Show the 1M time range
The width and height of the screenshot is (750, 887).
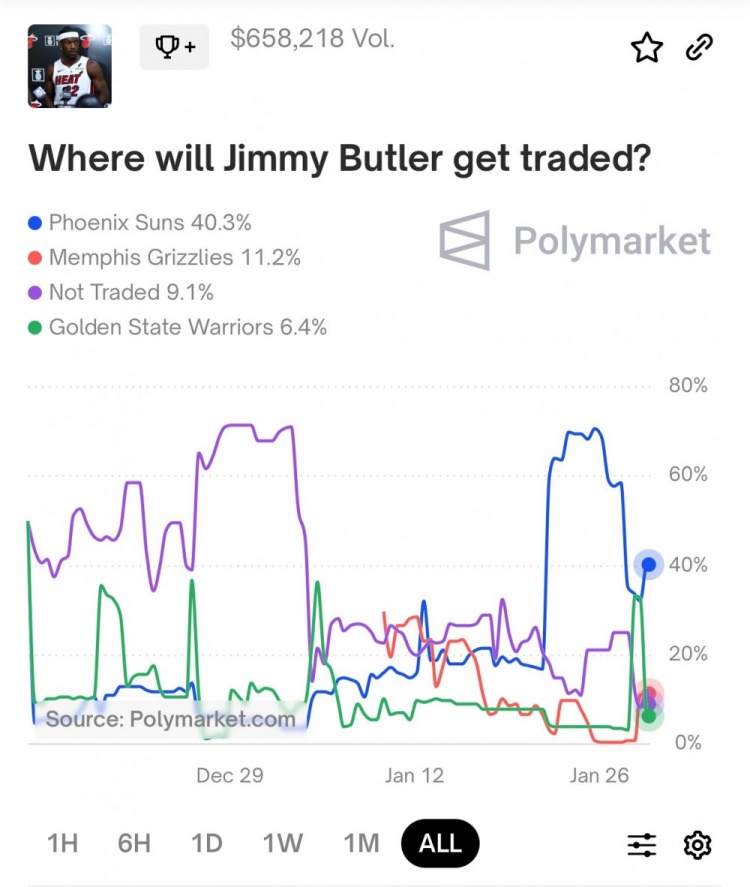coord(360,843)
